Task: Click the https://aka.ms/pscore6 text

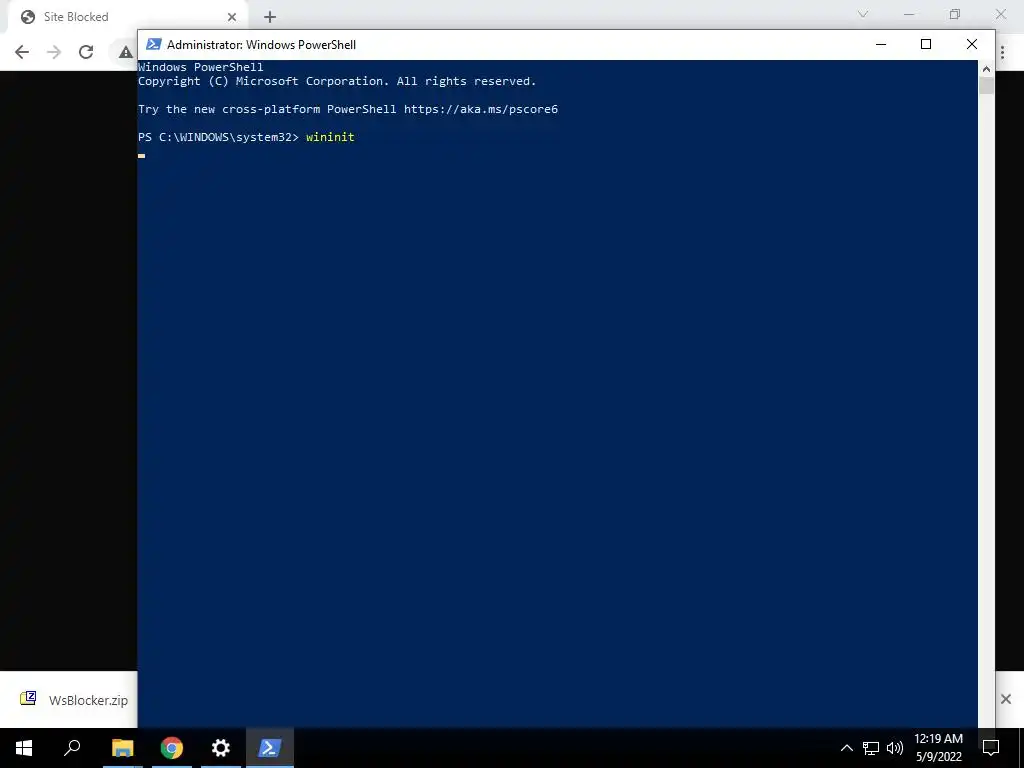Action: pos(481,109)
